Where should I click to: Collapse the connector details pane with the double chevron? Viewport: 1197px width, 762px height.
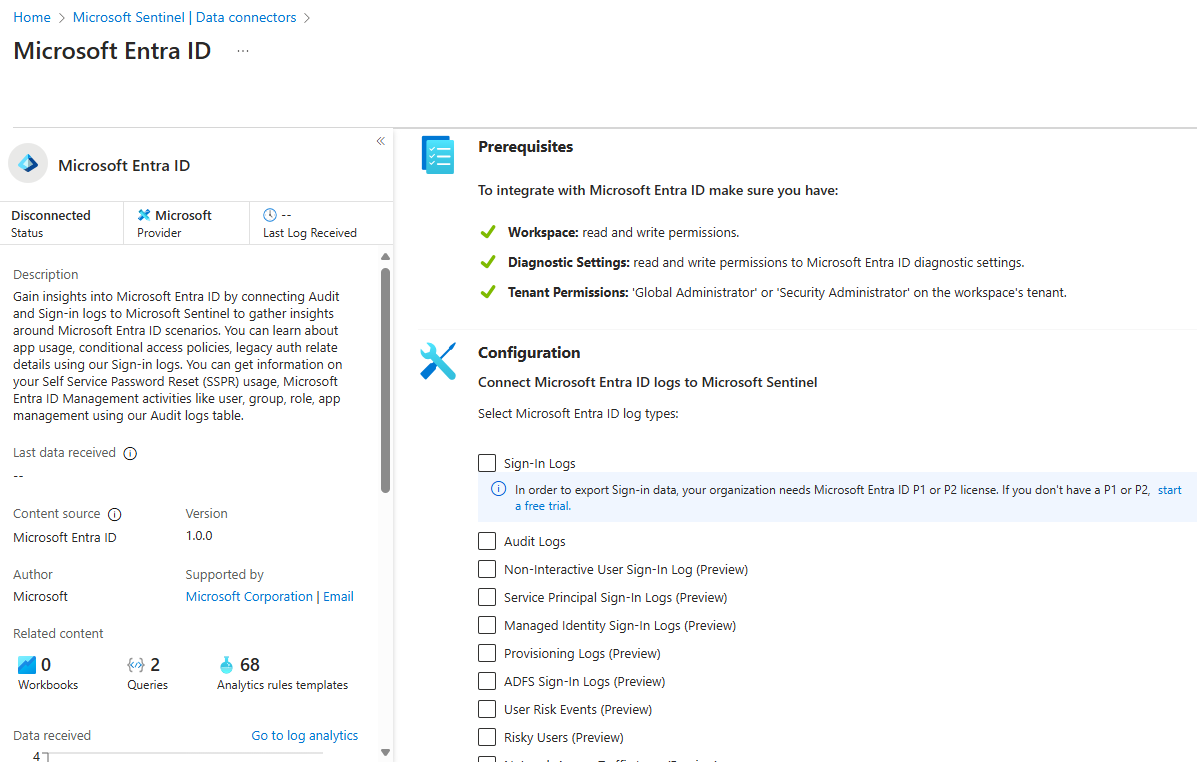coord(380,141)
